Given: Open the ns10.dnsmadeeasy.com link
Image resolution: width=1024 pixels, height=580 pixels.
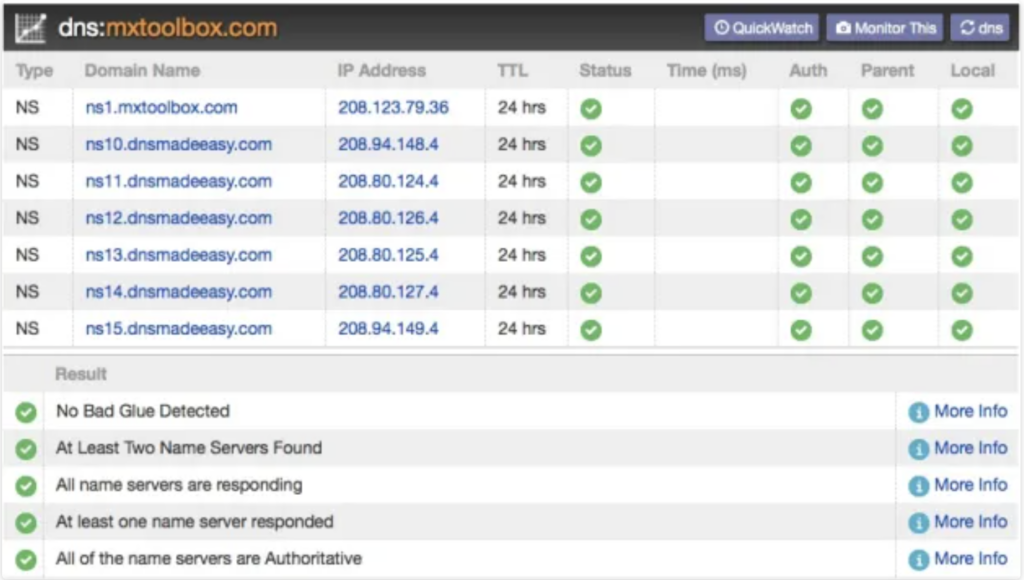Looking at the screenshot, I should pyautogui.click(x=178, y=144).
